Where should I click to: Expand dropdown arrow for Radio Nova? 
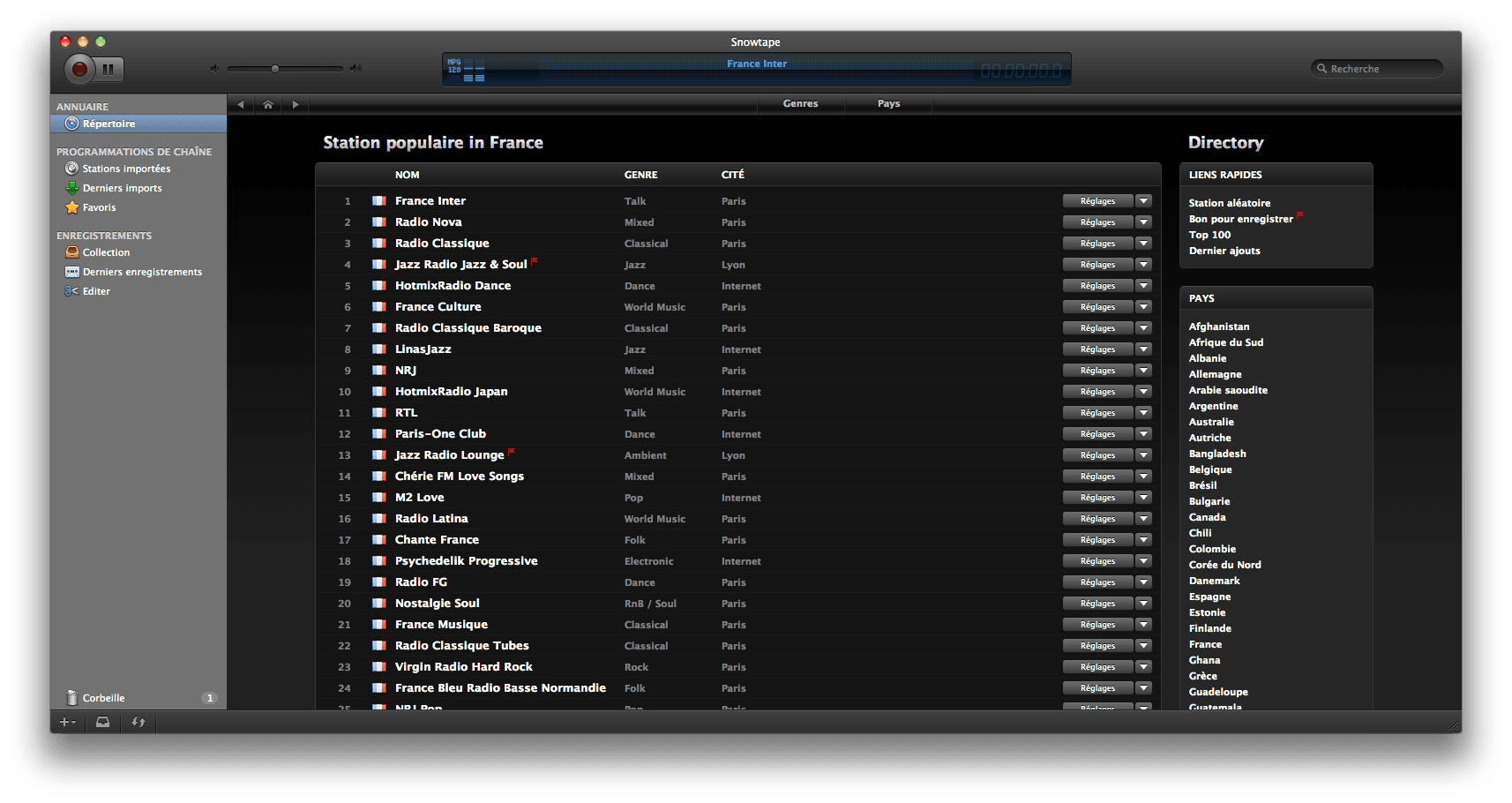(1143, 222)
